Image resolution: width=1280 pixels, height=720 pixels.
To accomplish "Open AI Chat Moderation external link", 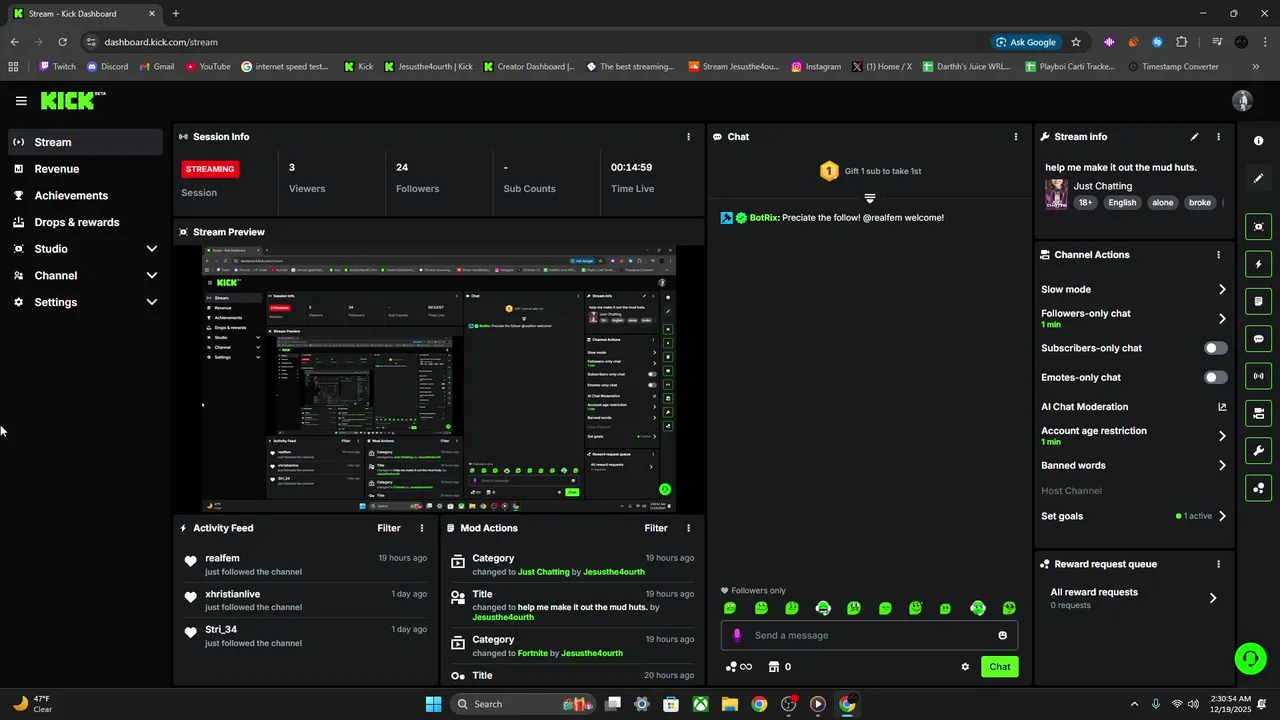I will coord(1222,407).
